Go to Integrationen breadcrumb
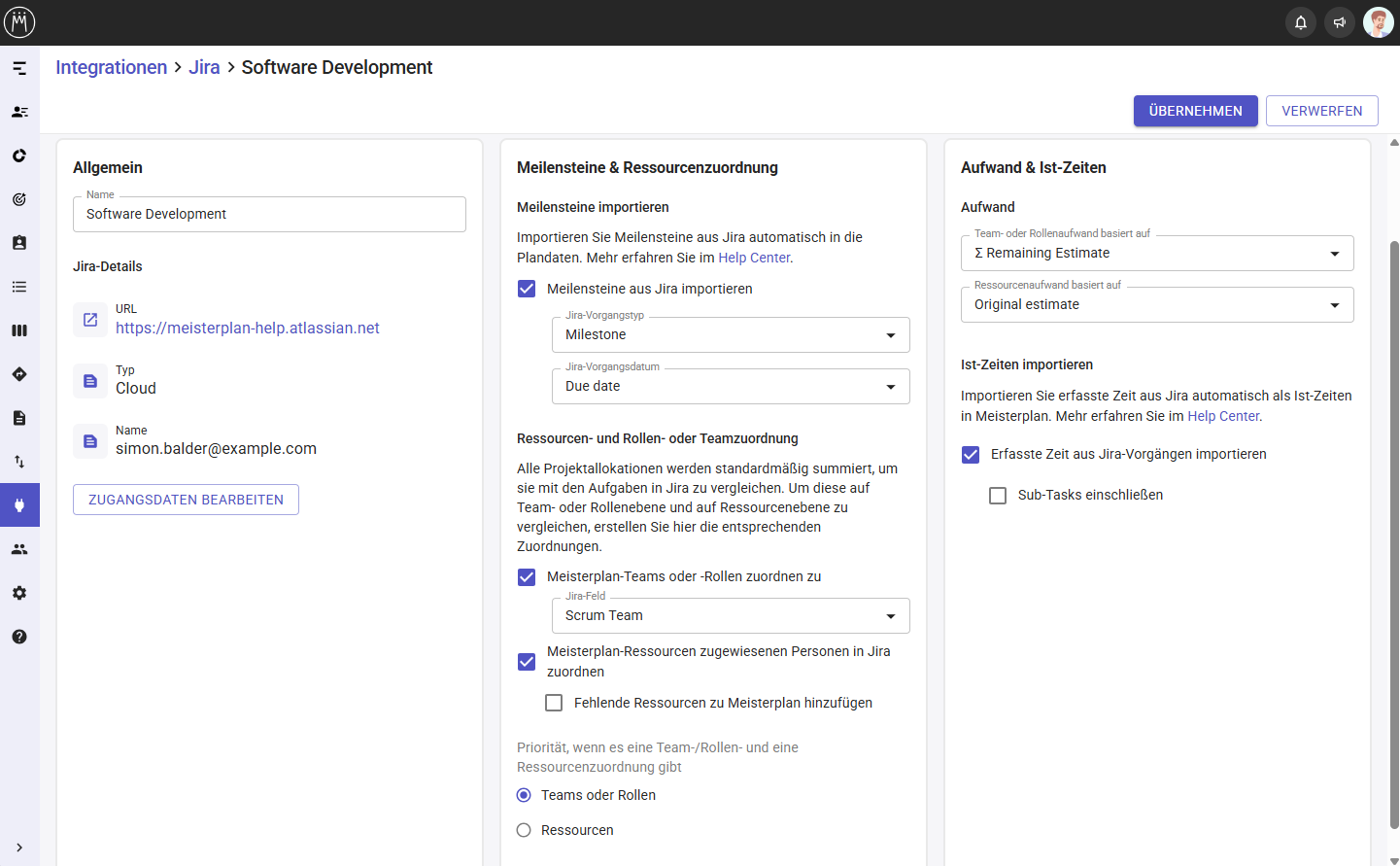Screen dimensions: 1400x866 [x=111, y=67]
